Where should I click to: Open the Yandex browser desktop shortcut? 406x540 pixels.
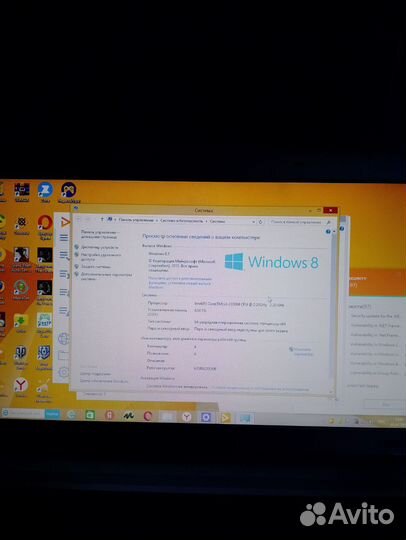(x=21, y=387)
